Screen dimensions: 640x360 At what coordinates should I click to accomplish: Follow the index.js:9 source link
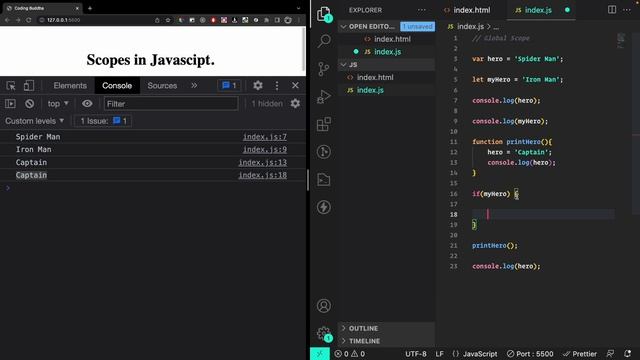(264, 149)
